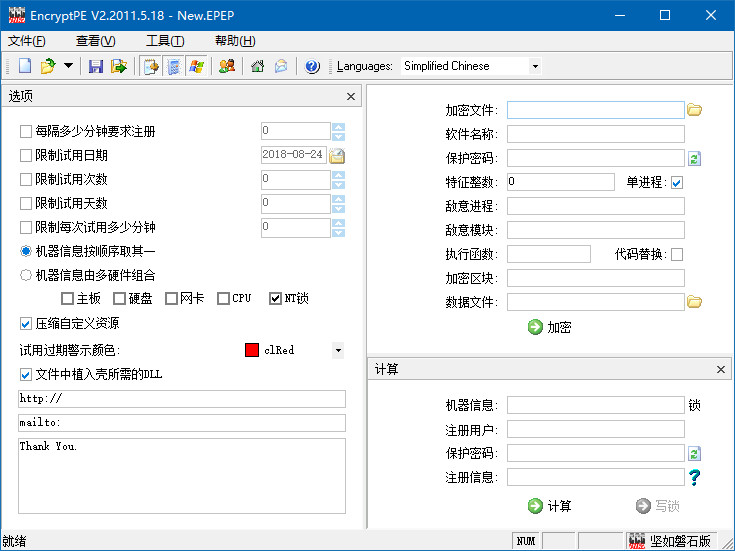The image size is (735, 551).
Task: Click the 写锁 button
Action: (657, 506)
